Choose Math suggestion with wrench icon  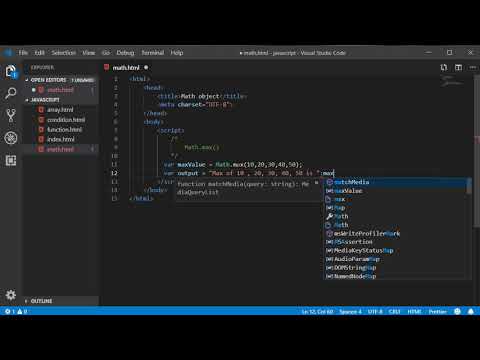click(x=396, y=216)
